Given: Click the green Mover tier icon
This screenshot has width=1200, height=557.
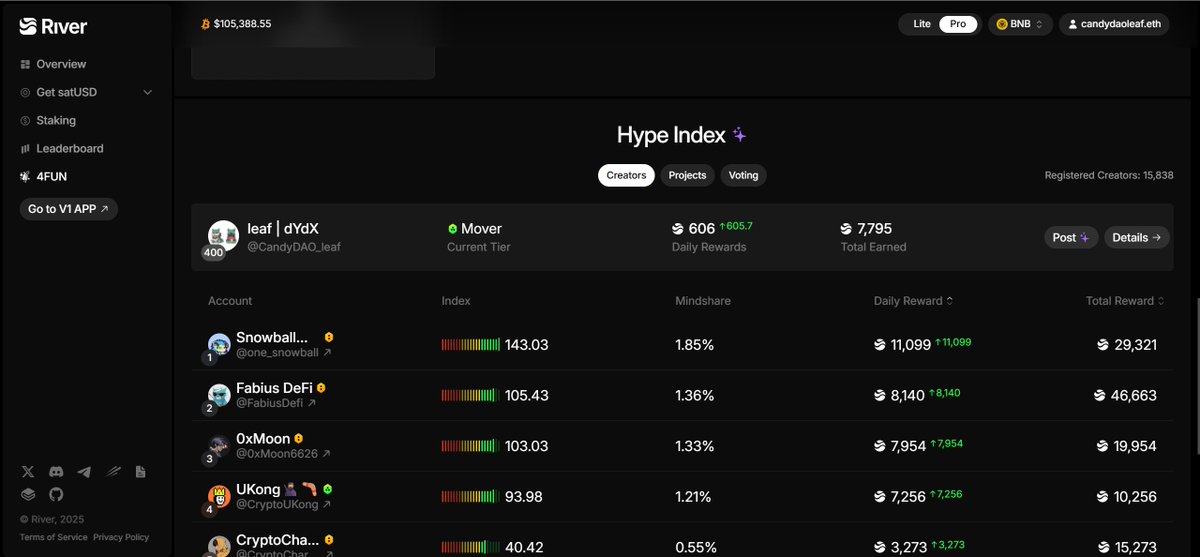Looking at the screenshot, I should point(452,229).
